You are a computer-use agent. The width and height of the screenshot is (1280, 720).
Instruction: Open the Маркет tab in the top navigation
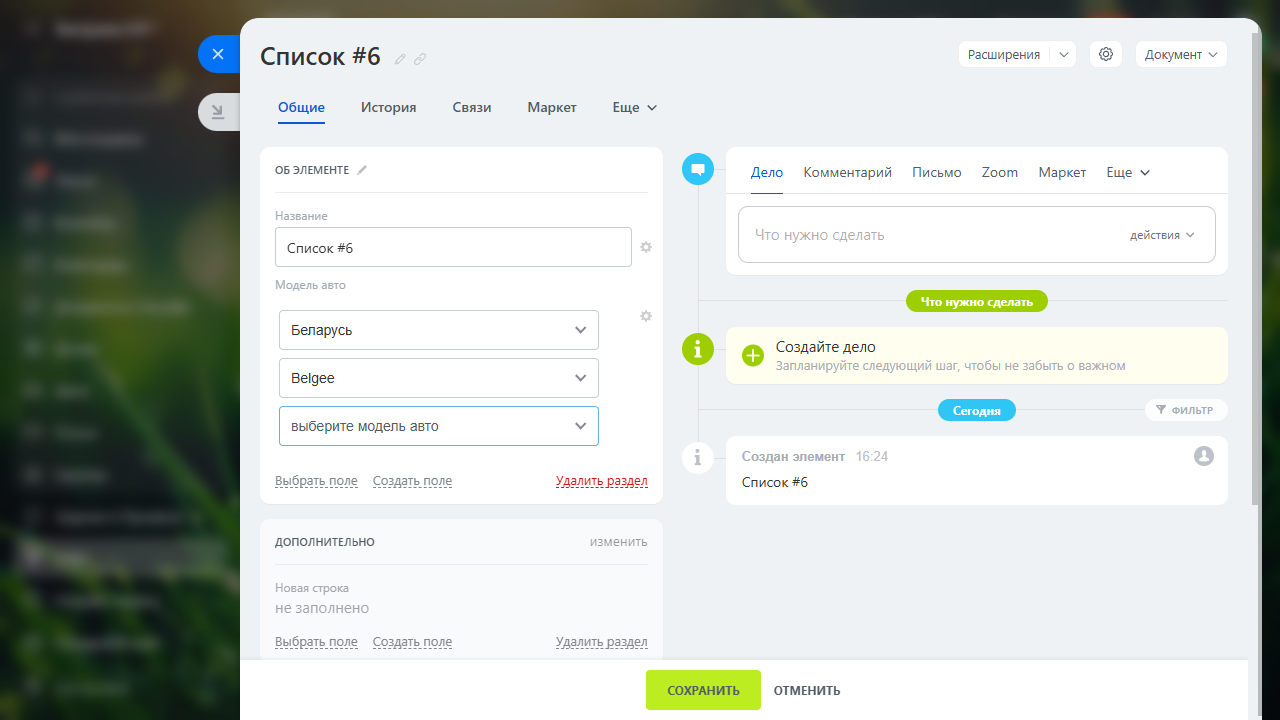(x=552, y=107)
